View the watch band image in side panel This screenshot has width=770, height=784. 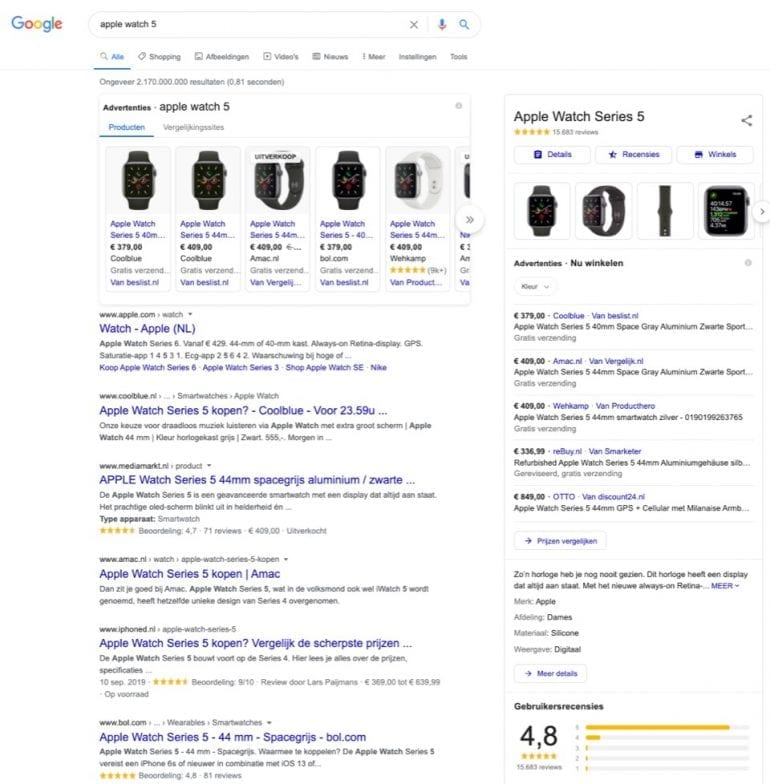pos(665,210)
